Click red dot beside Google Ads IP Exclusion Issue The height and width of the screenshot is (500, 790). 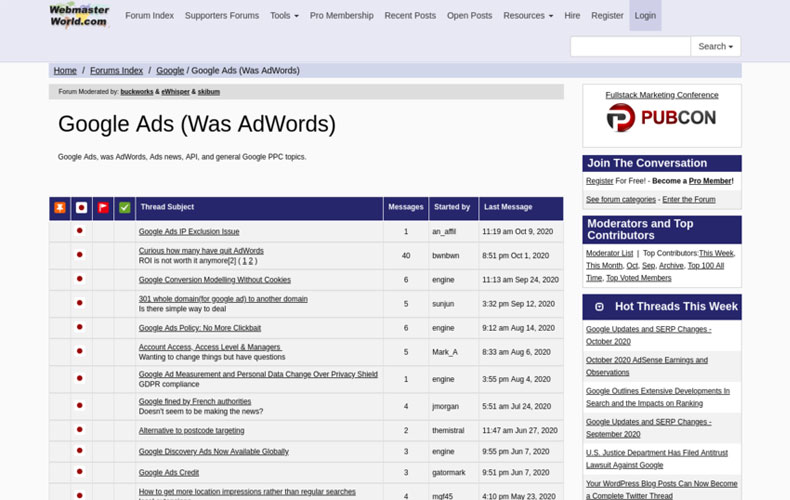click(x=80, y=231)
